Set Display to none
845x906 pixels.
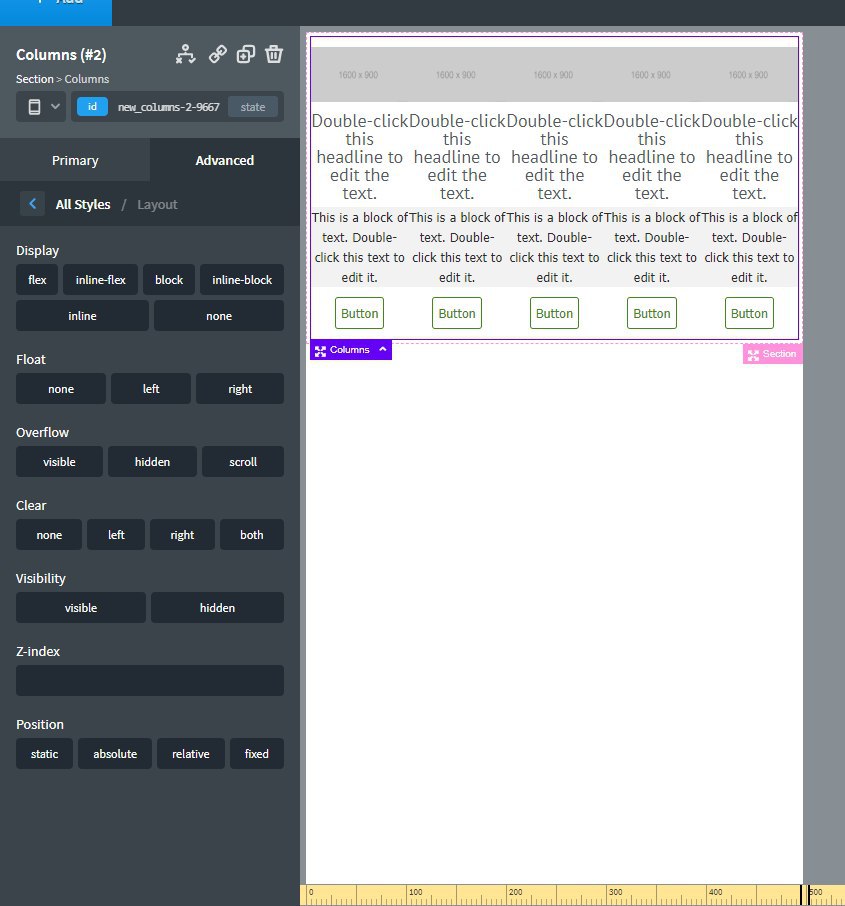[x=219, y=315]
